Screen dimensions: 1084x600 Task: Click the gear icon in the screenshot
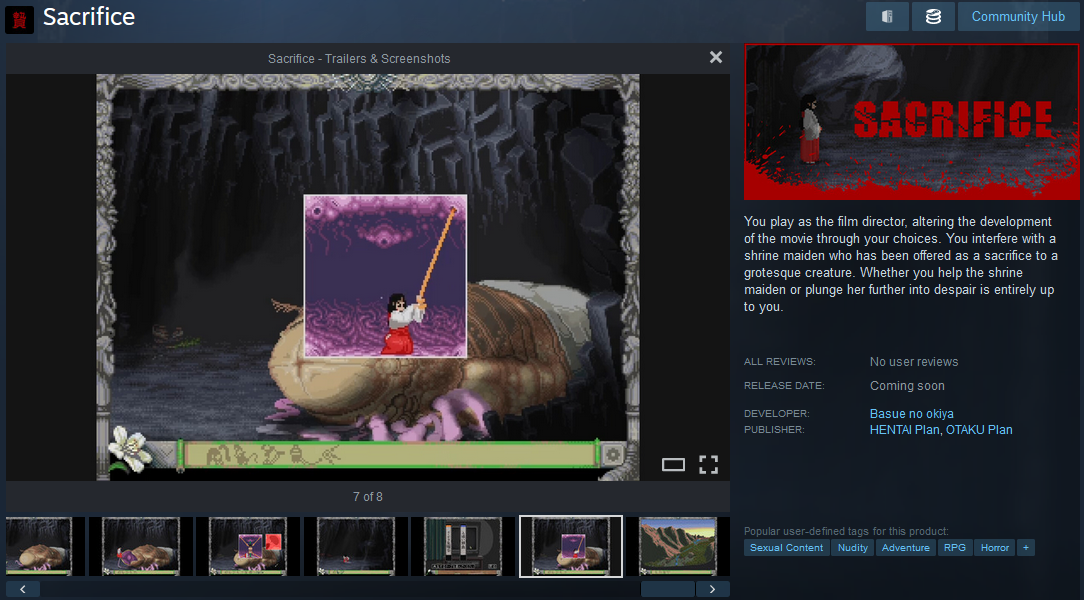click(x=613, y=455)
